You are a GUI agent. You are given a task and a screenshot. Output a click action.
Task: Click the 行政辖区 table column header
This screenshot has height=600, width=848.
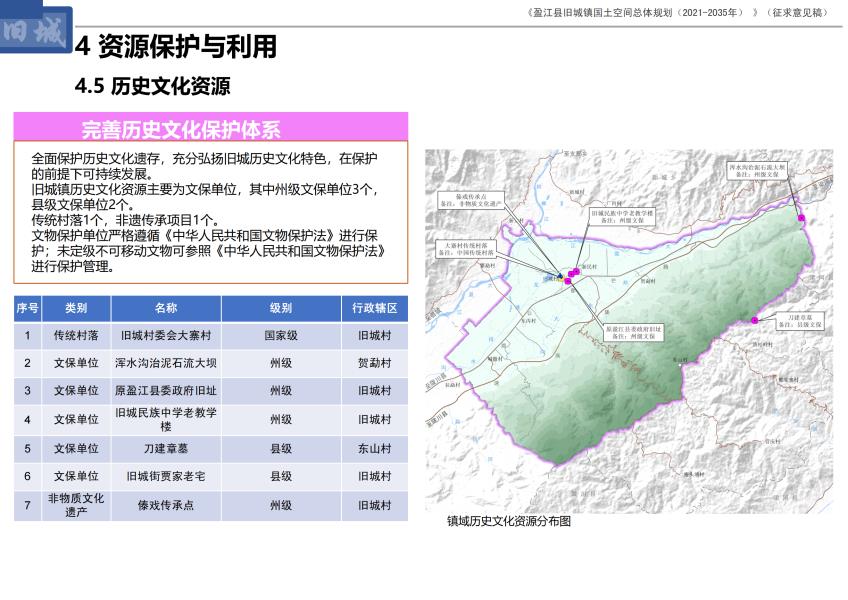(375, 308)
